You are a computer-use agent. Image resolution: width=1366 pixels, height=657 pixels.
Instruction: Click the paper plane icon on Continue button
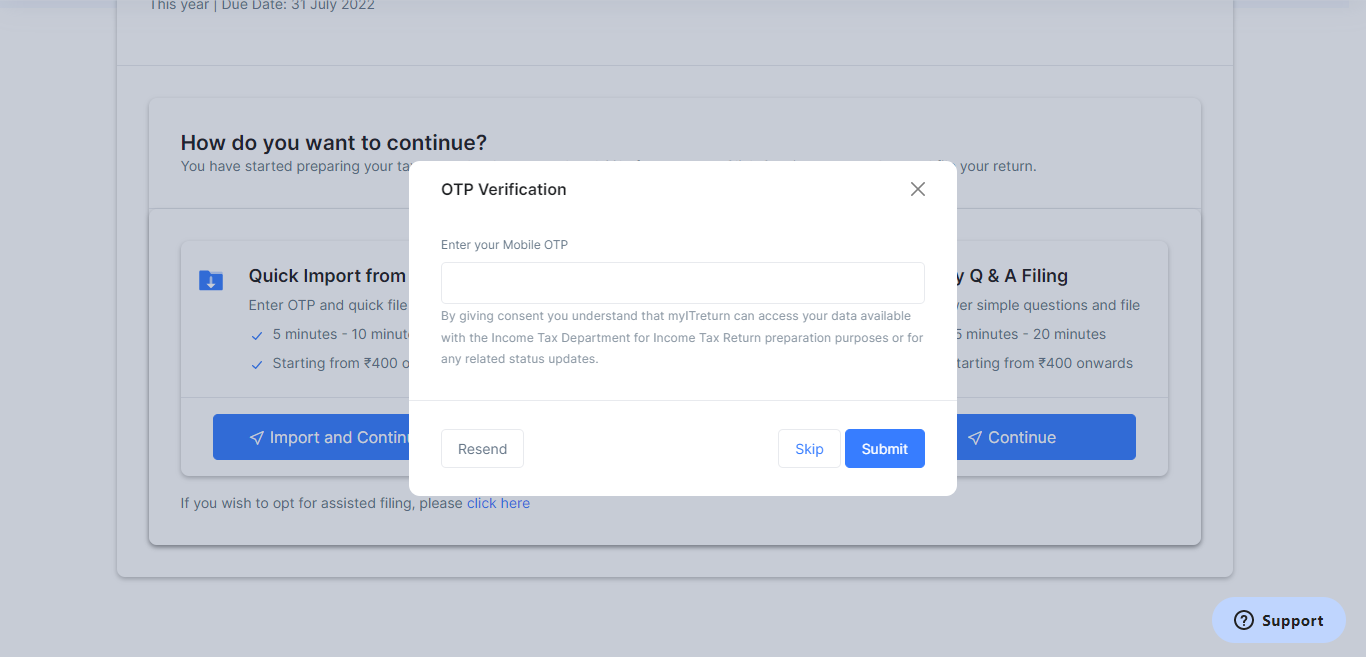(x=975, y=438)
